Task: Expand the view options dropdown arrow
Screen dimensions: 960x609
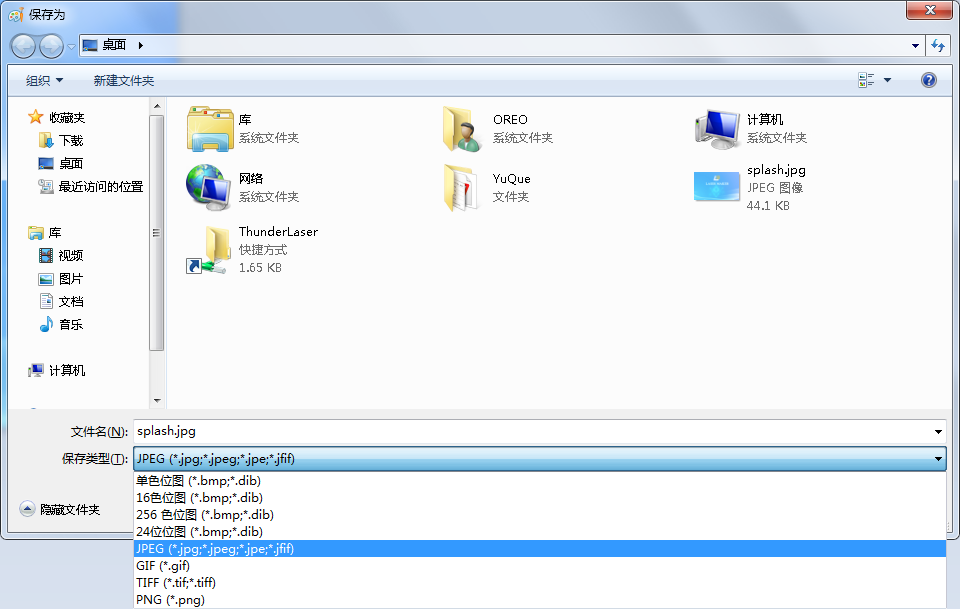Action: [x=888, y=81]
